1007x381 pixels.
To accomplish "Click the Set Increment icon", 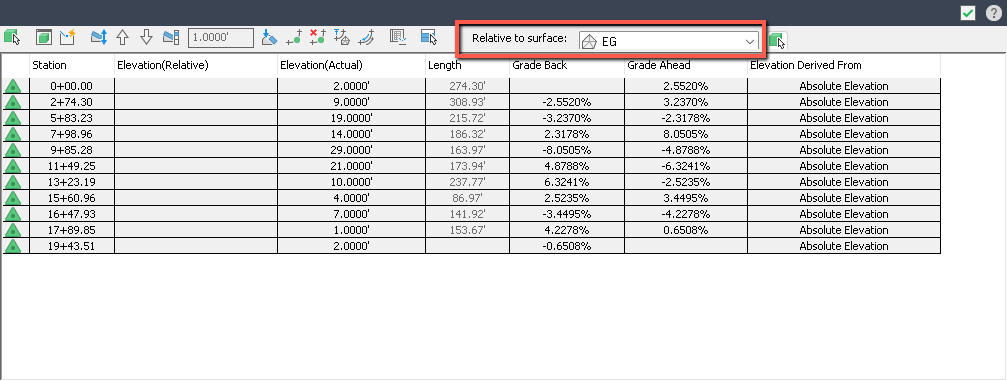I will point(171,38).
